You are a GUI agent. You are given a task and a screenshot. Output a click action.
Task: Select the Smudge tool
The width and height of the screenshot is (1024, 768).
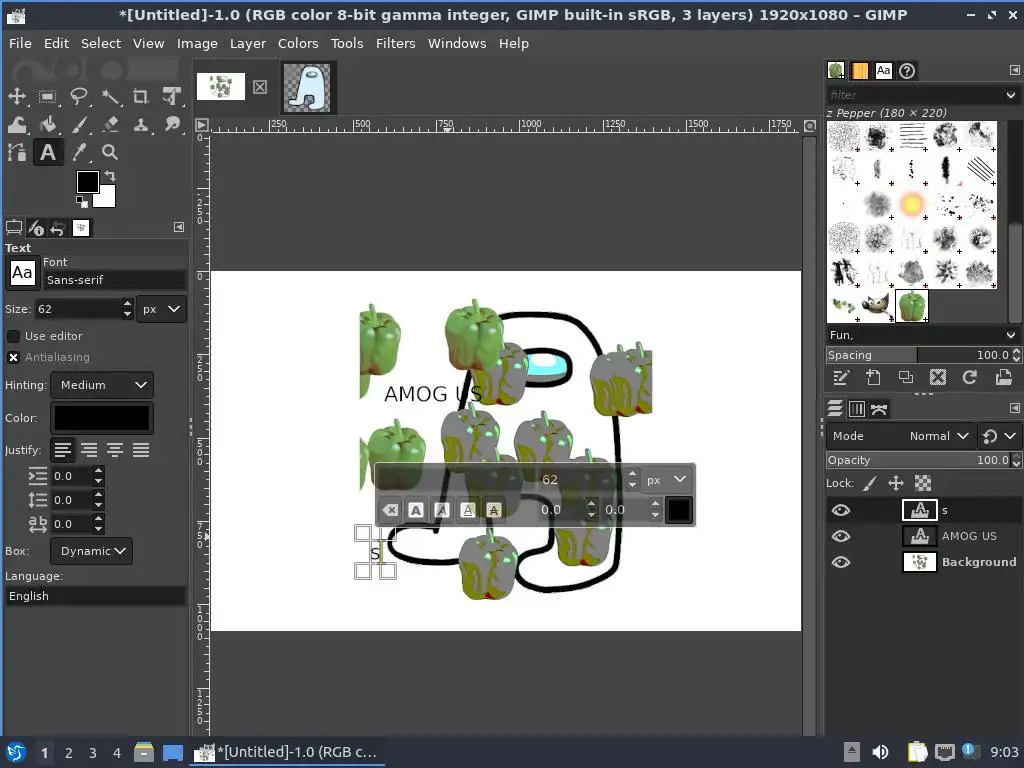172,124
